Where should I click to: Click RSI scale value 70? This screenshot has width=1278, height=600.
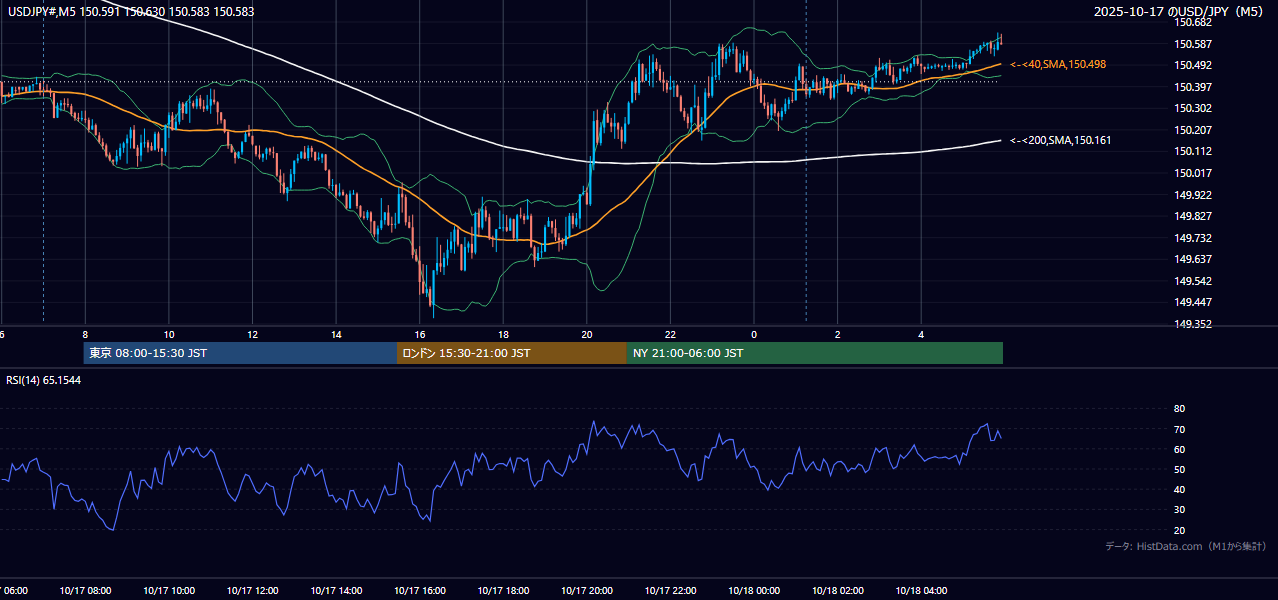pos(1180,429)
